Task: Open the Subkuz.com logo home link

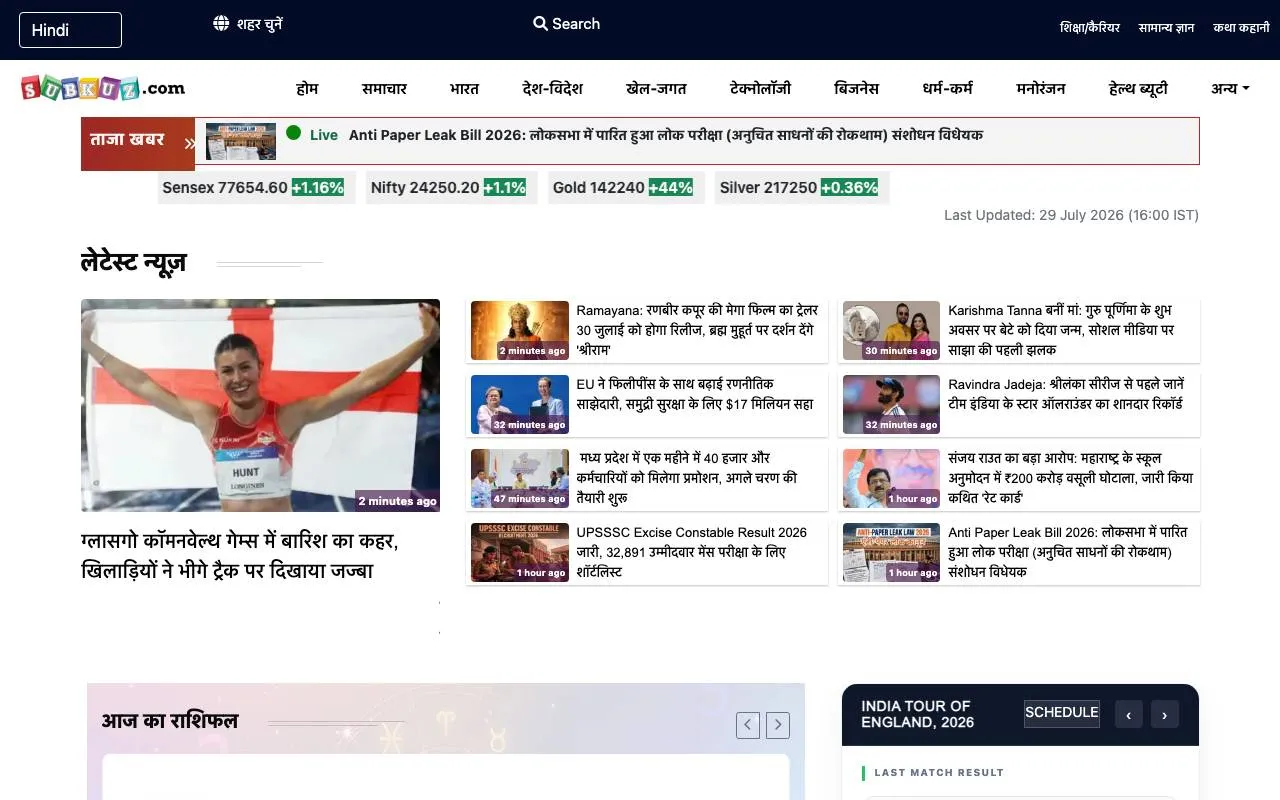Action: (x=103, y=88)
